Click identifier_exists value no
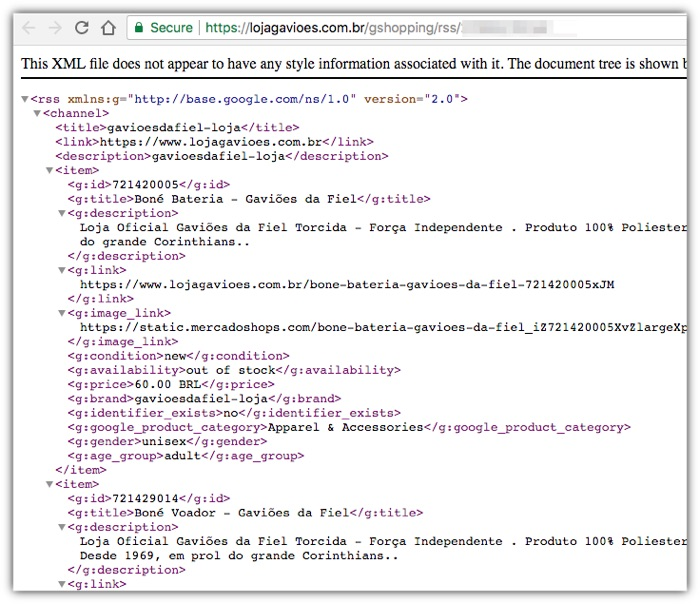Screen dimensions: 700x604 230,413
